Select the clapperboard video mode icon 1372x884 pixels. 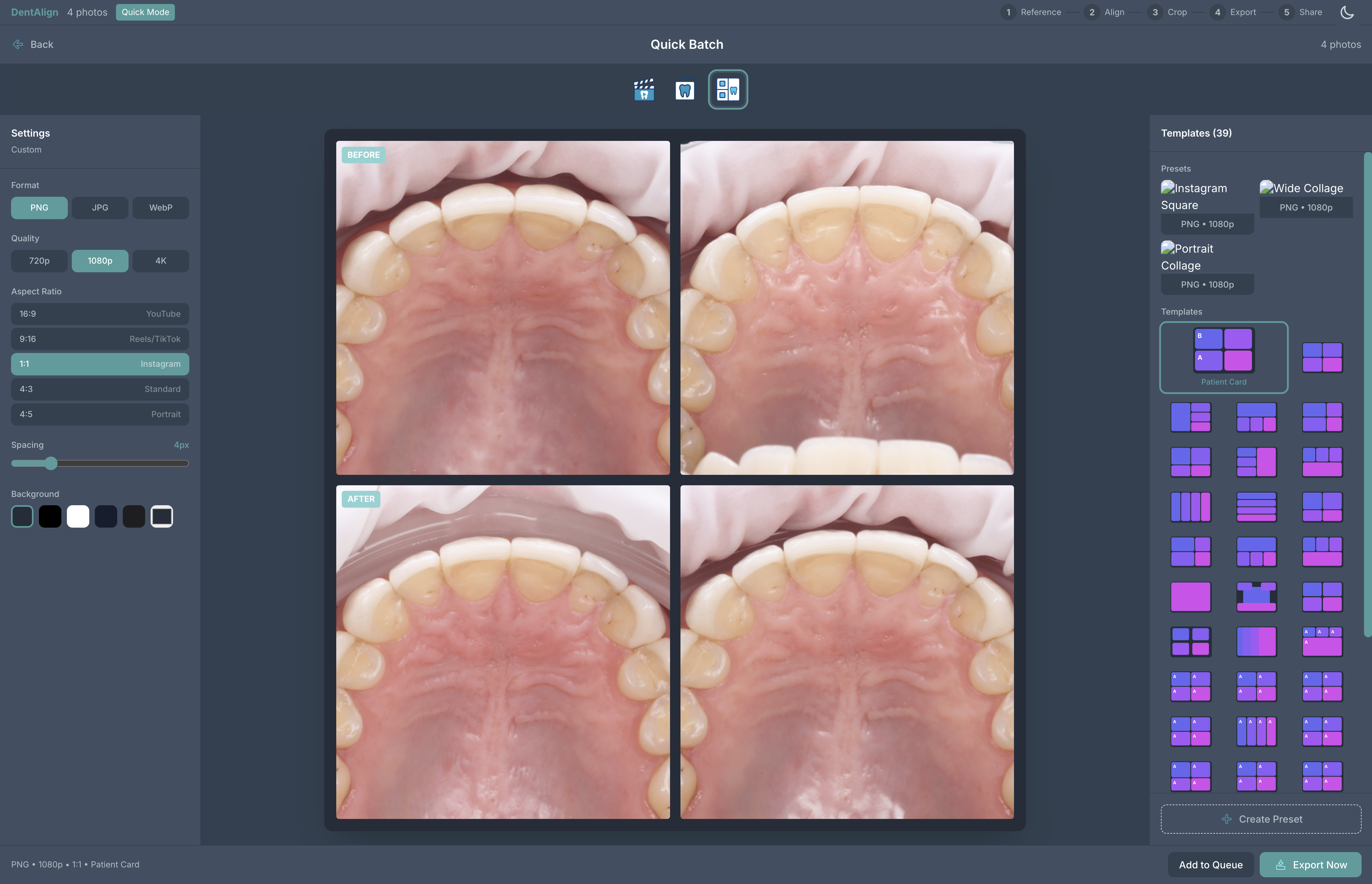click(644, 90)
